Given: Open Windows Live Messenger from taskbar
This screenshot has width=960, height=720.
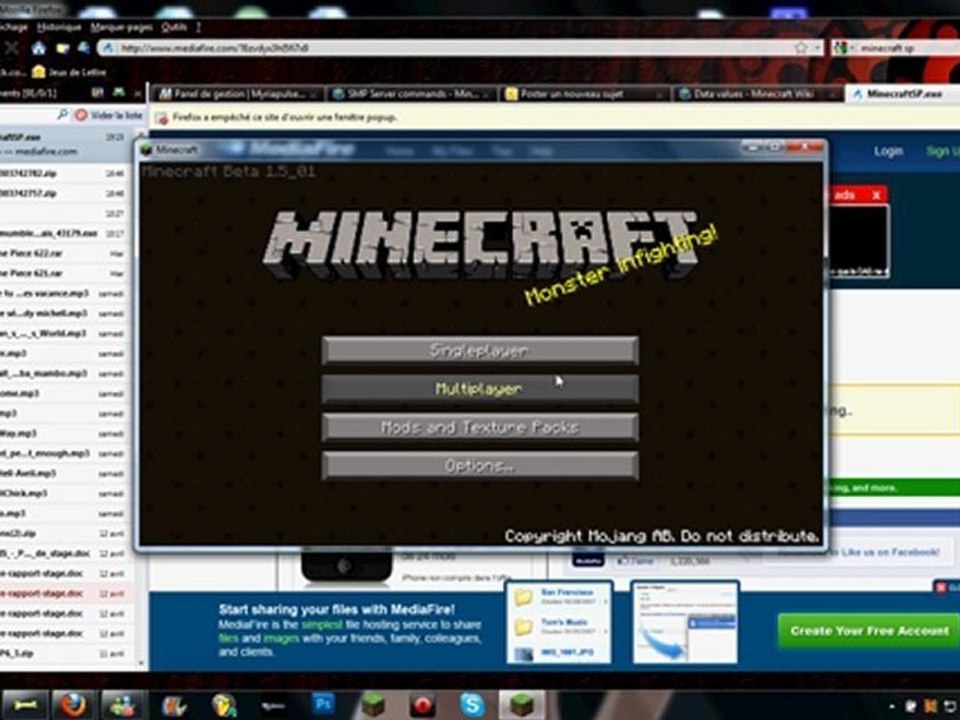Looking at the screenshot, I should (121, 705).
